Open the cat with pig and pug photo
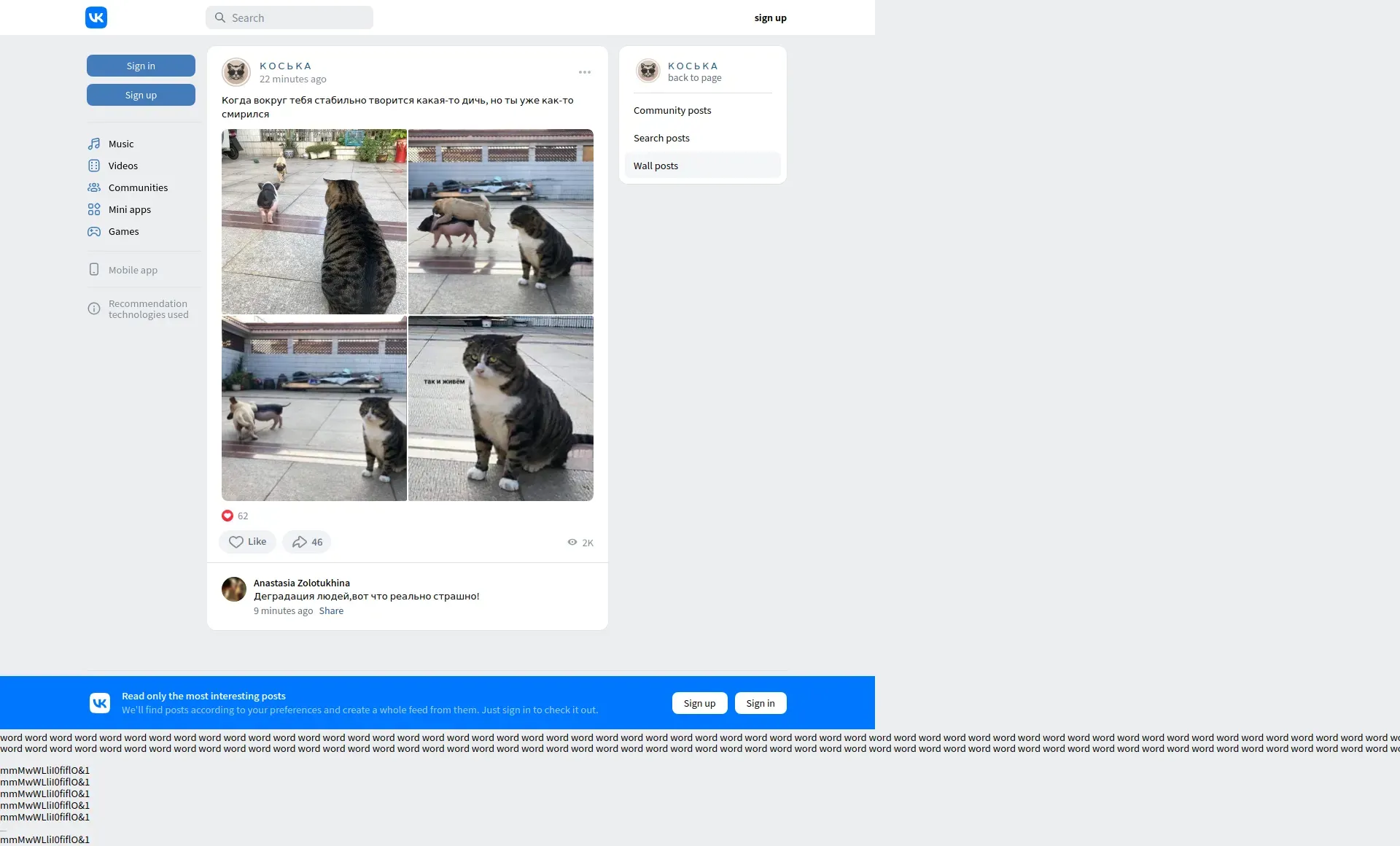The height and width of the screenshot is (846, 1400). (314, 222)
